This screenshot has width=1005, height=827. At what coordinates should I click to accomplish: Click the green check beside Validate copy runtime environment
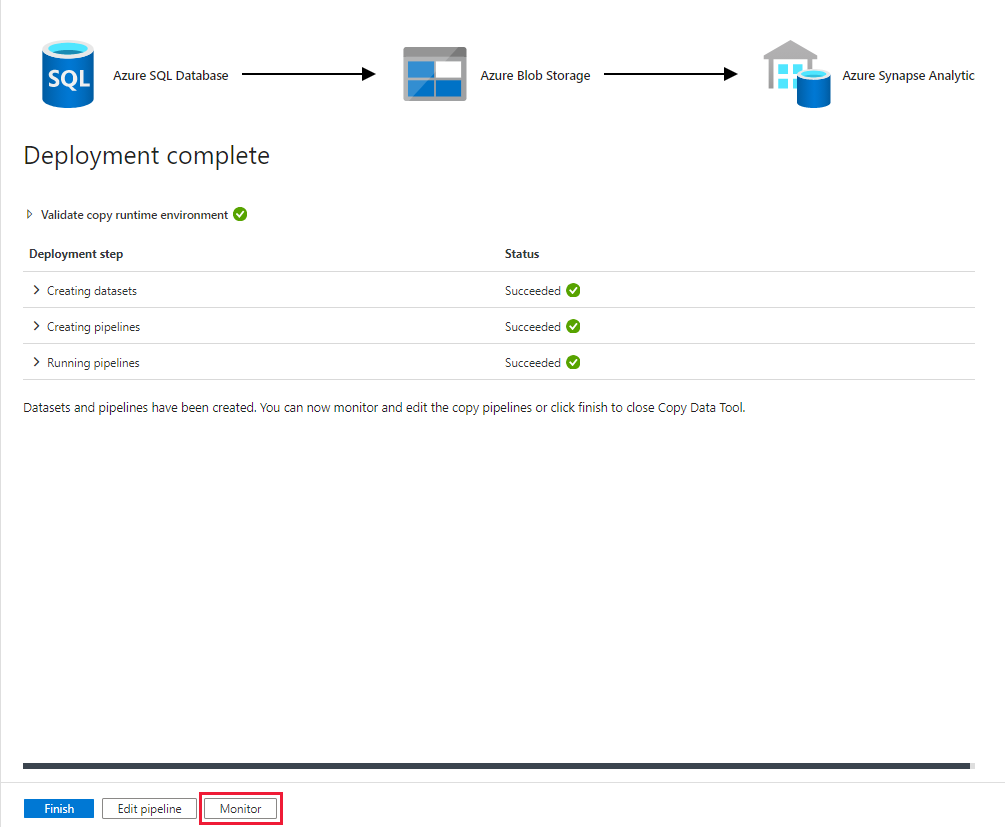click(240, 214)
